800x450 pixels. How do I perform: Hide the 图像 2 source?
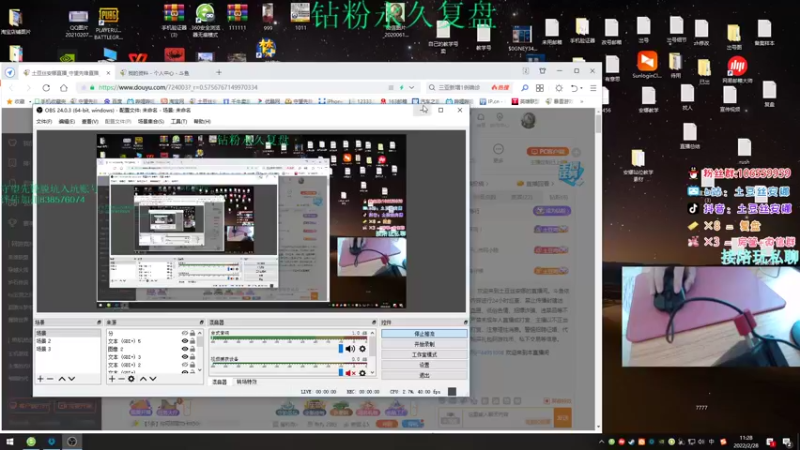pos(185,349)
